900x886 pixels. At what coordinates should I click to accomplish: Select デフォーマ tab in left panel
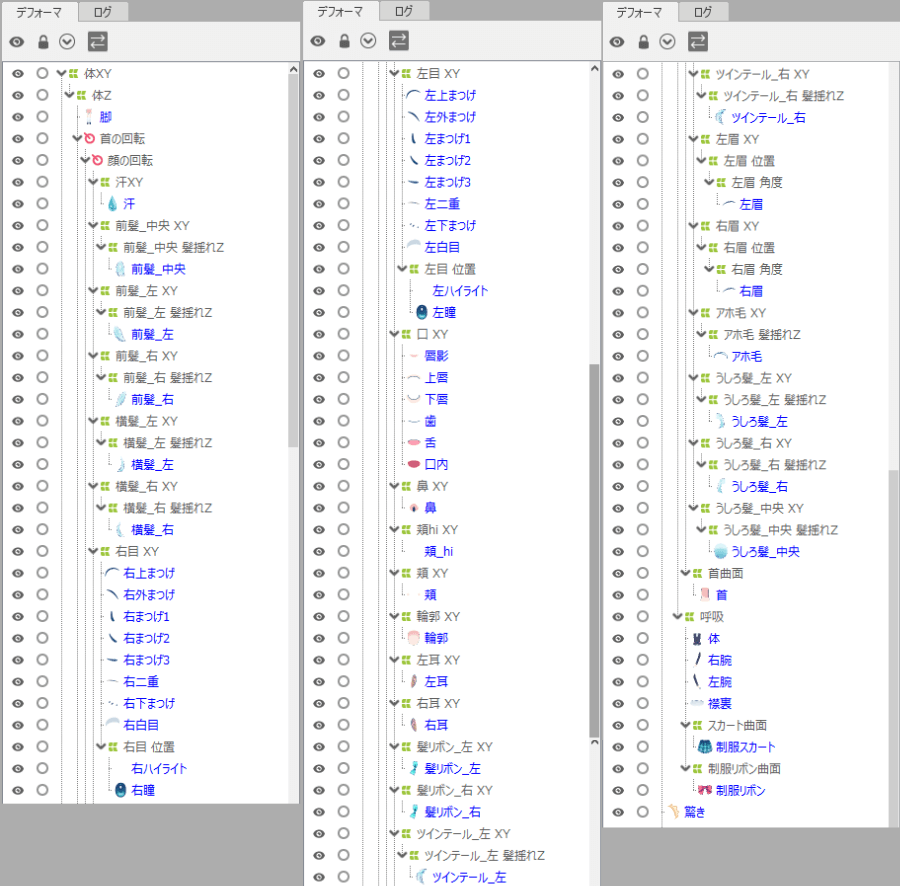(x=39, y=12)
